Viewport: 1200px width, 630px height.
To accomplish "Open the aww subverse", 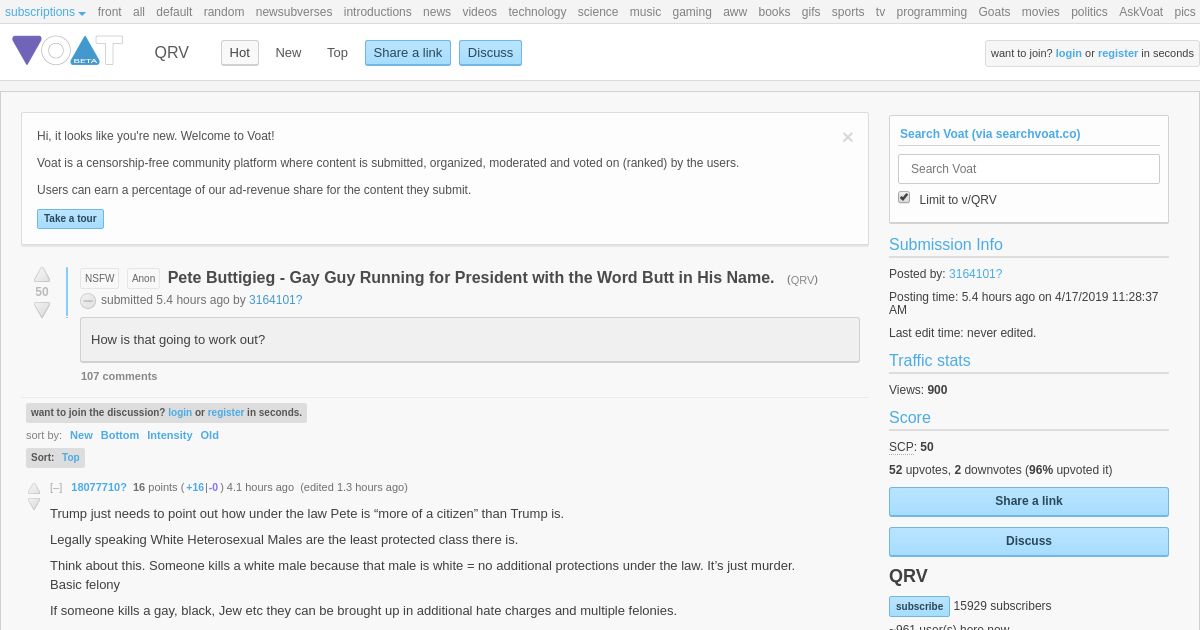I will tap(735, 12).
